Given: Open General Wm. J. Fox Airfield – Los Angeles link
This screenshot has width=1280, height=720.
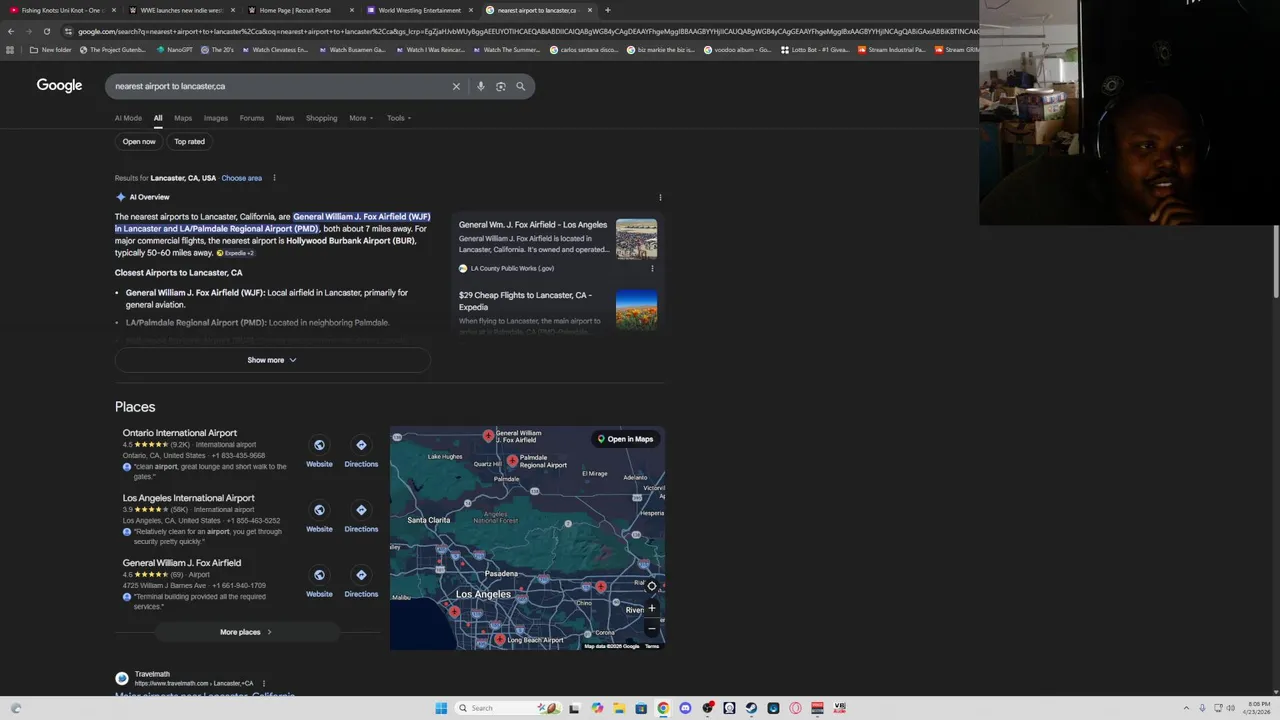Looking at the screenshot, I should point(533,225).
